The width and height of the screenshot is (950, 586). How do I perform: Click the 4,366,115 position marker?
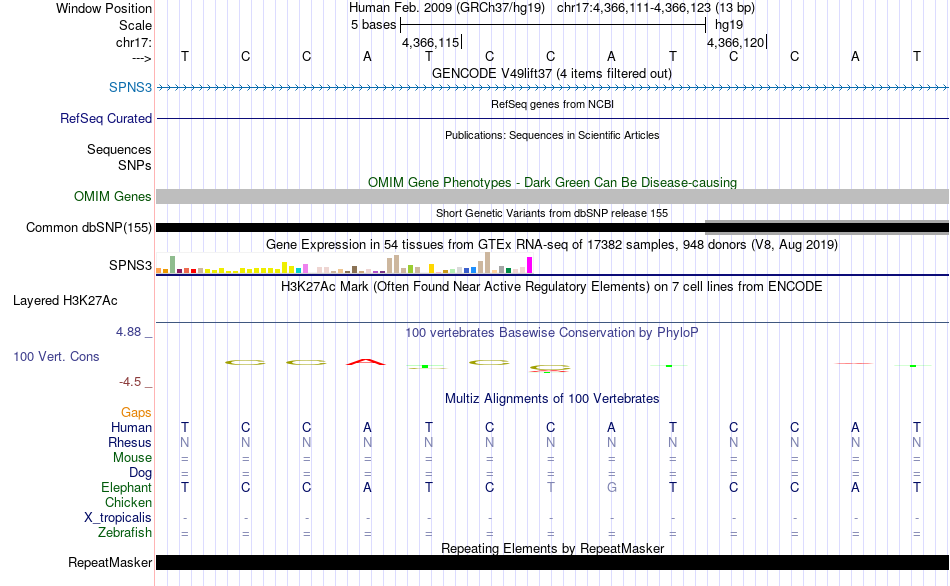coord(431,42)
